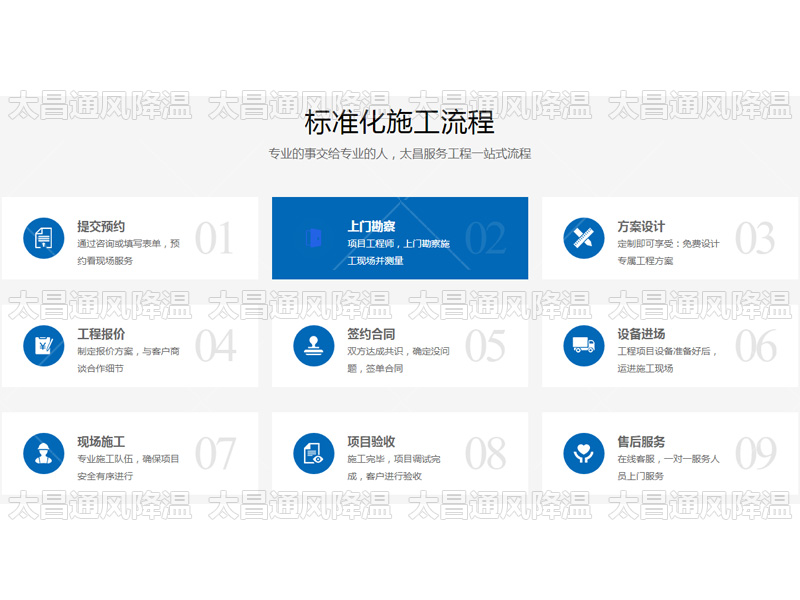Select the 项目验收 checklist icon
This screenshot has width=800, height=600.
[x=312, y=452]
